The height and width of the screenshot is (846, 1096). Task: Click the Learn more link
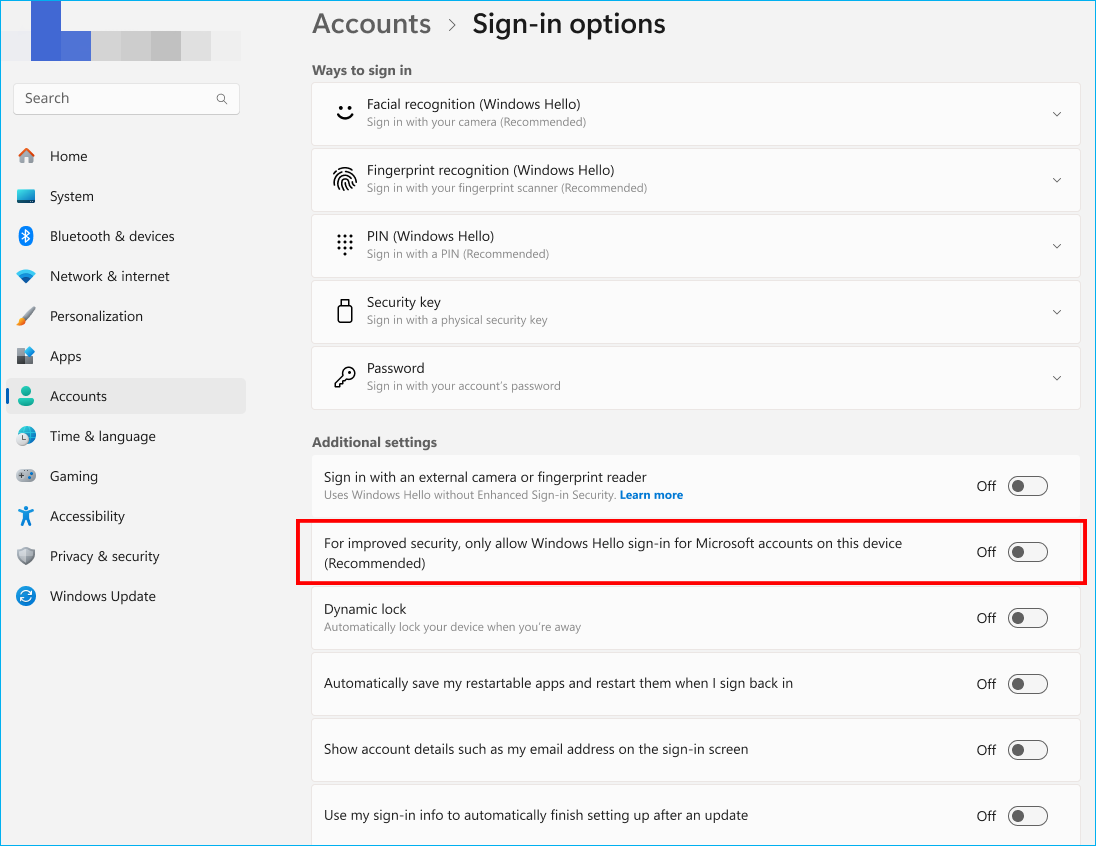click(651, 494)
